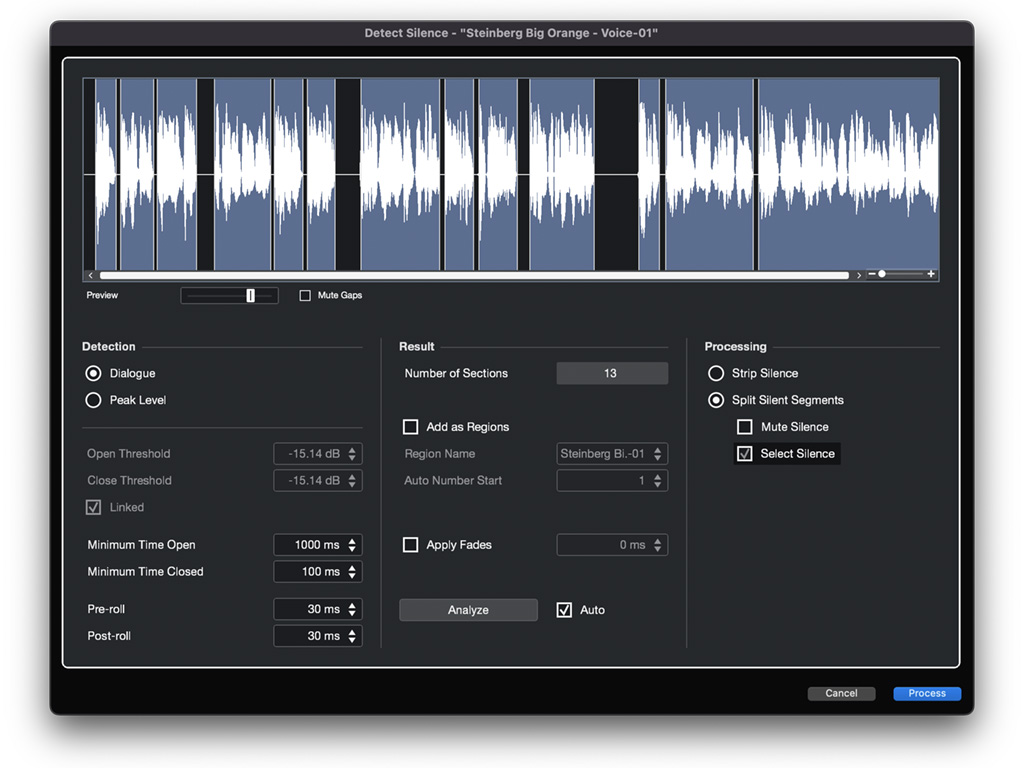Click the waveform zoom-in plus icon
The width and height of the screenshot is (1024, 768).
(931, 274)
